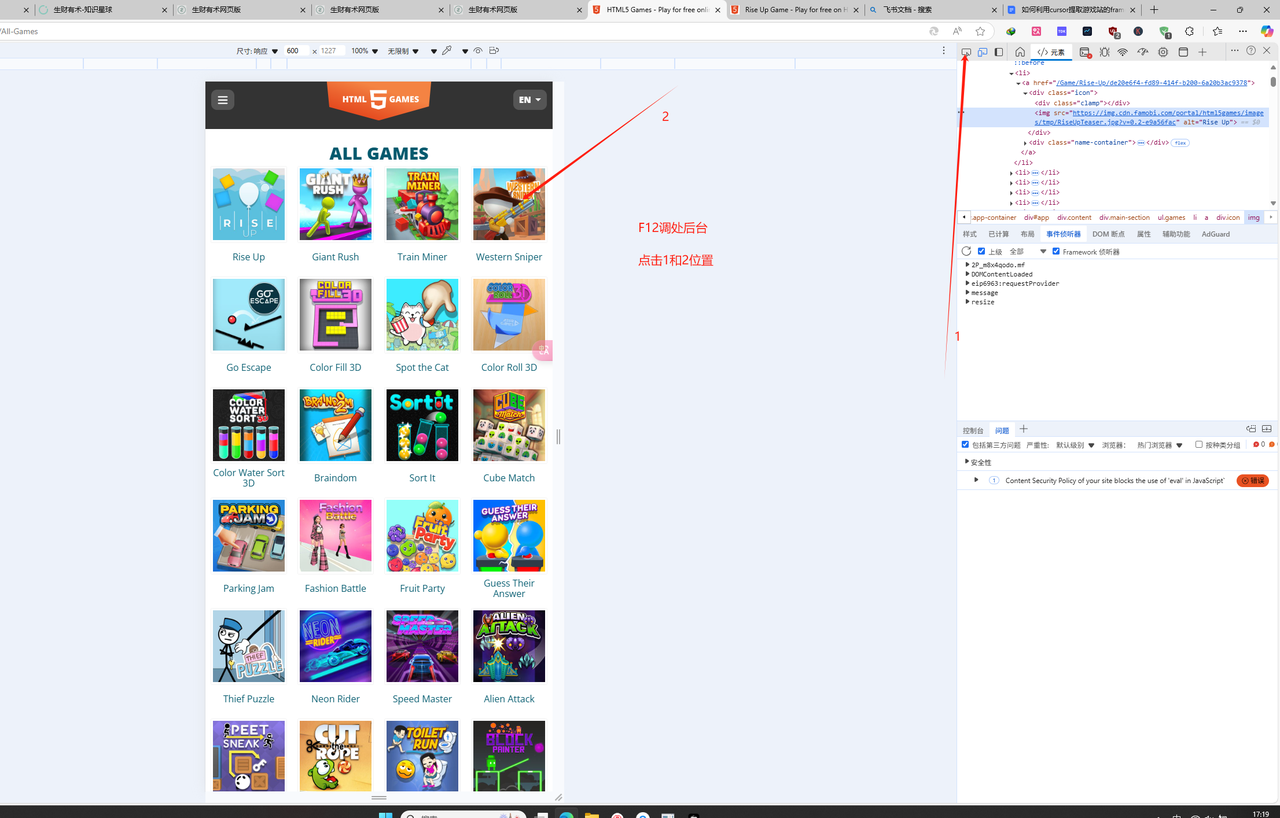Switch to the 样式 styles tab
Screen dimensions: 1280x818
click(970, 234)
